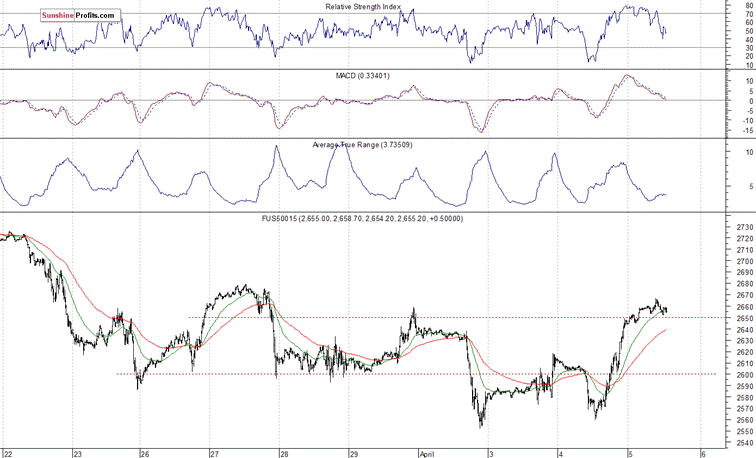
Task: Select the 6 date marker at axis end
Action: (703, 452)
